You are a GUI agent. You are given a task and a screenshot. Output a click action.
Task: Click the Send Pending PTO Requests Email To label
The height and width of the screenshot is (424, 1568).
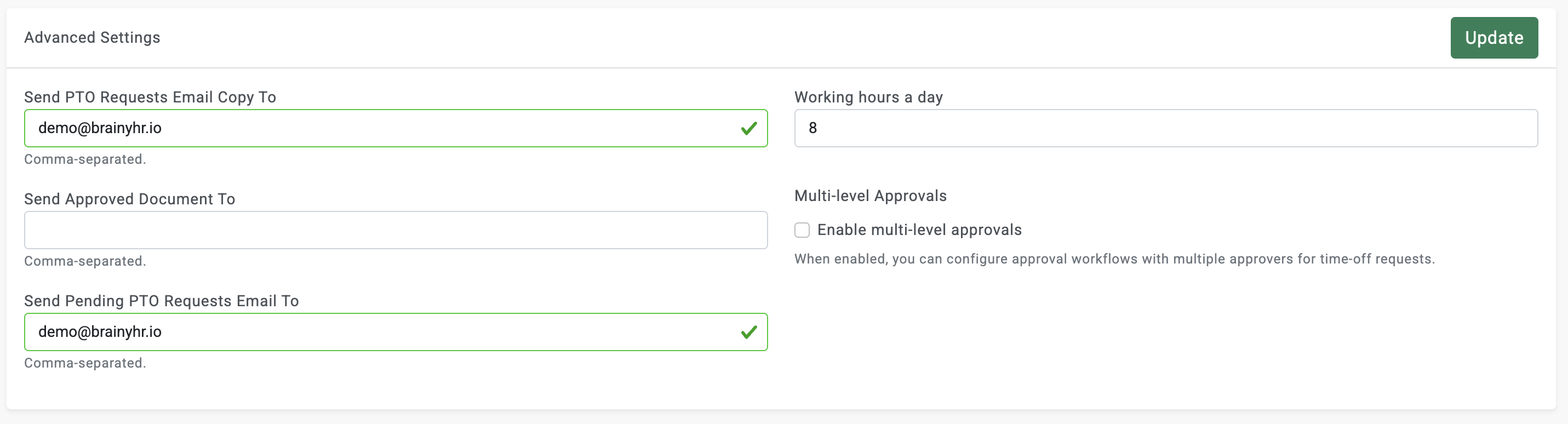[x=161, y=301]
